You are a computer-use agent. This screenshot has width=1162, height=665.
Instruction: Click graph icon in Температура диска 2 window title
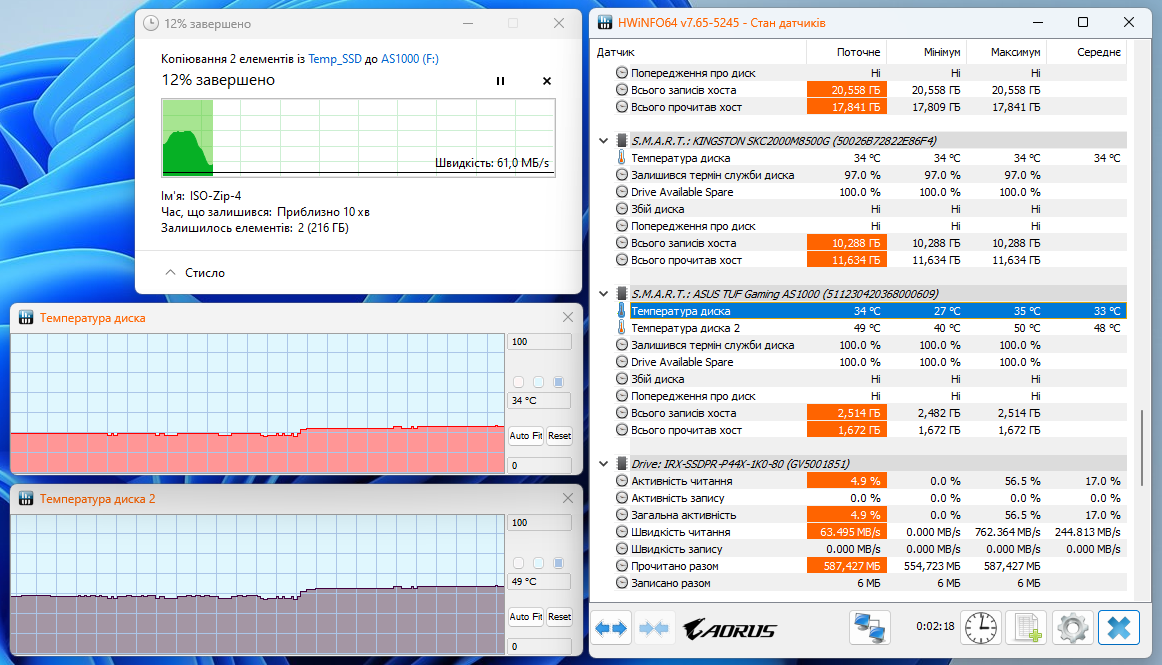(26, 498)
